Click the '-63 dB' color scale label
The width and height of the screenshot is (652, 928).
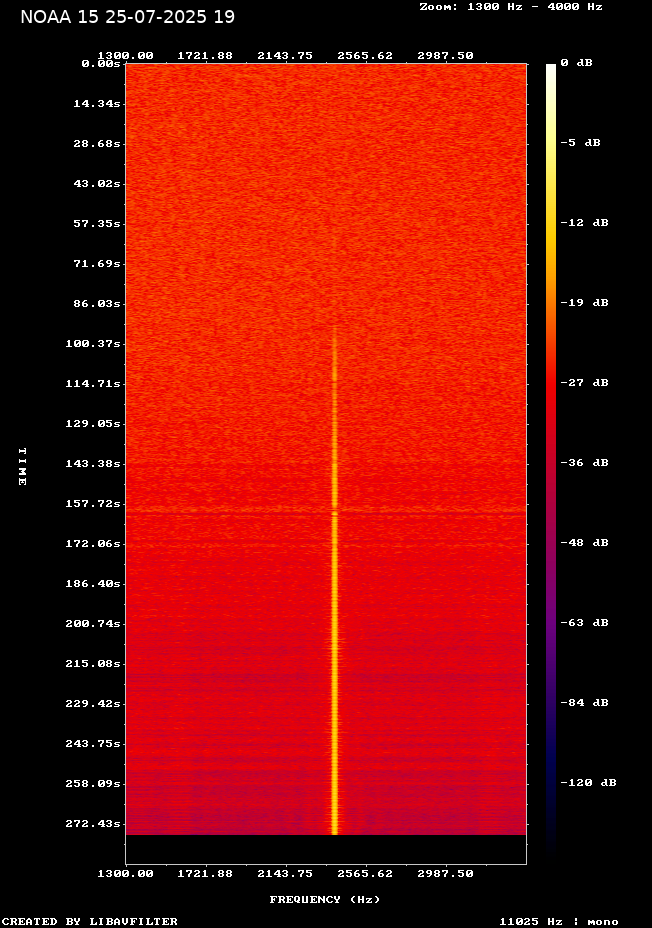coord(585,622)
